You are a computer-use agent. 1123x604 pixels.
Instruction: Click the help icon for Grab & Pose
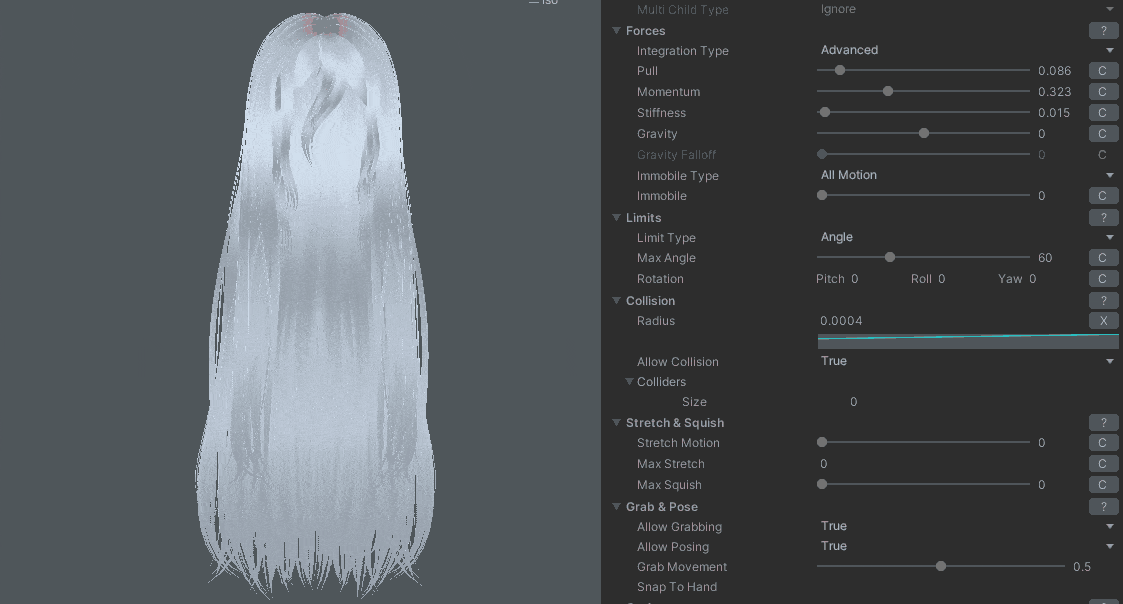tap(1103, 507)
